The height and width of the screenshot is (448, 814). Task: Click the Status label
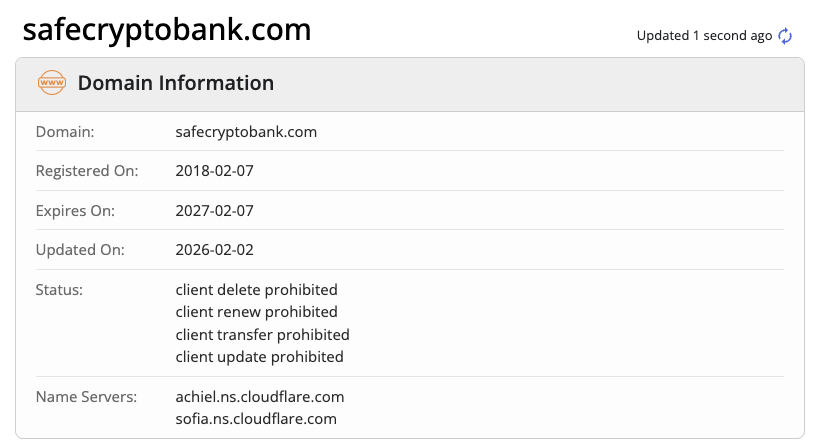(x=59, y=290)
